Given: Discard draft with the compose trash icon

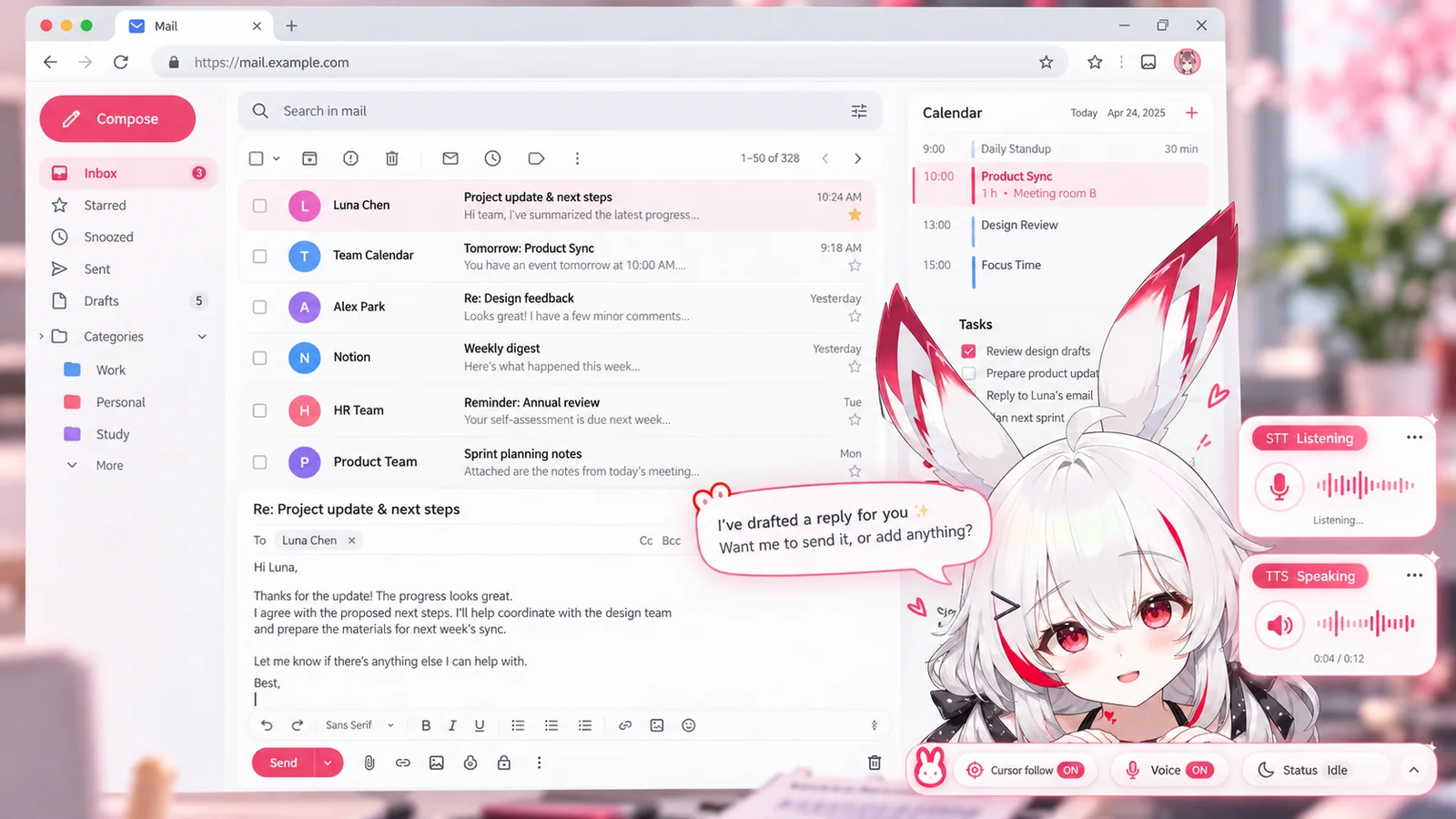Looking at the screenshot, I should 875,763.
